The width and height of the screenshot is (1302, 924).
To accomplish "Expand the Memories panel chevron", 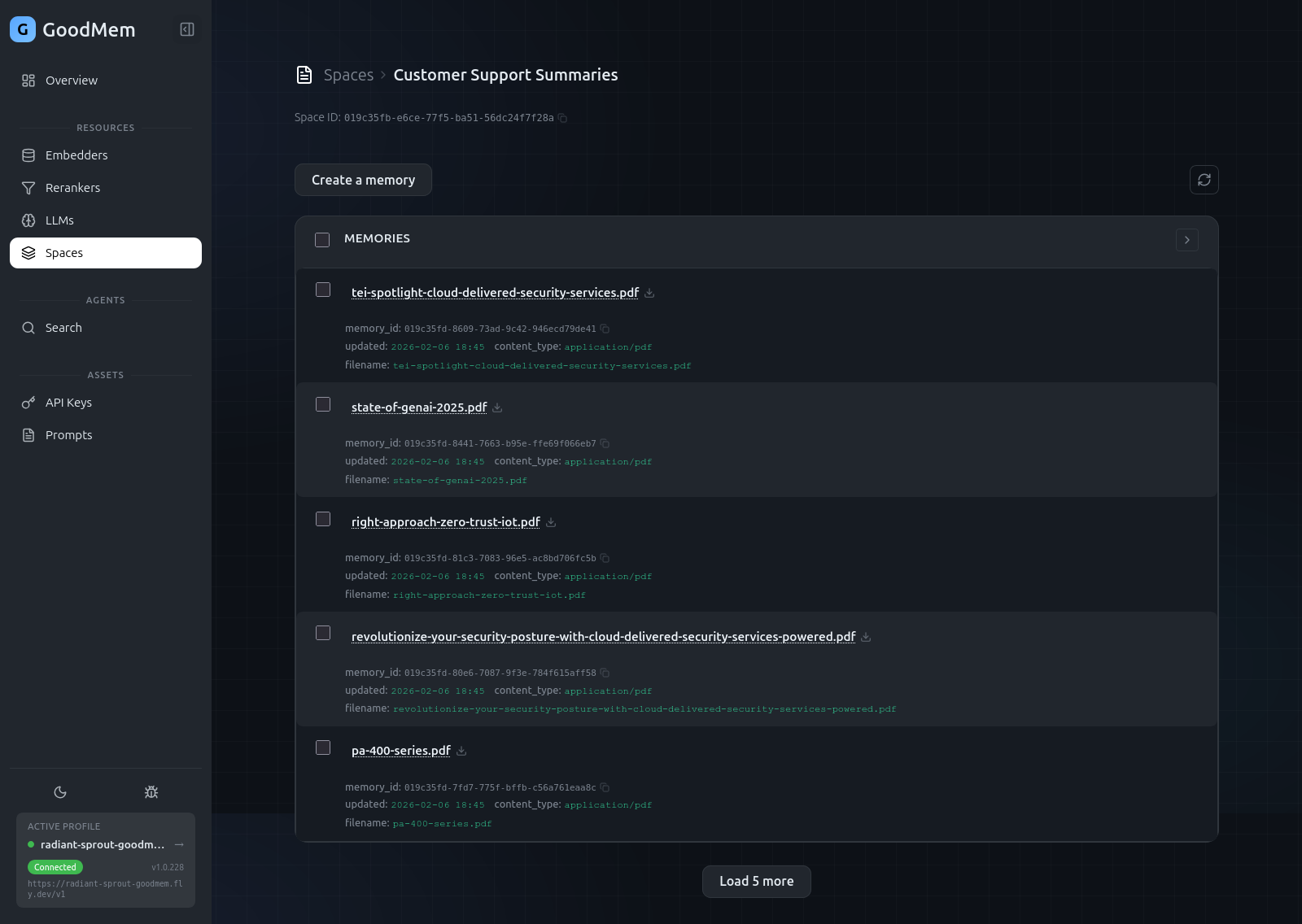I will tap(1186, 240).
